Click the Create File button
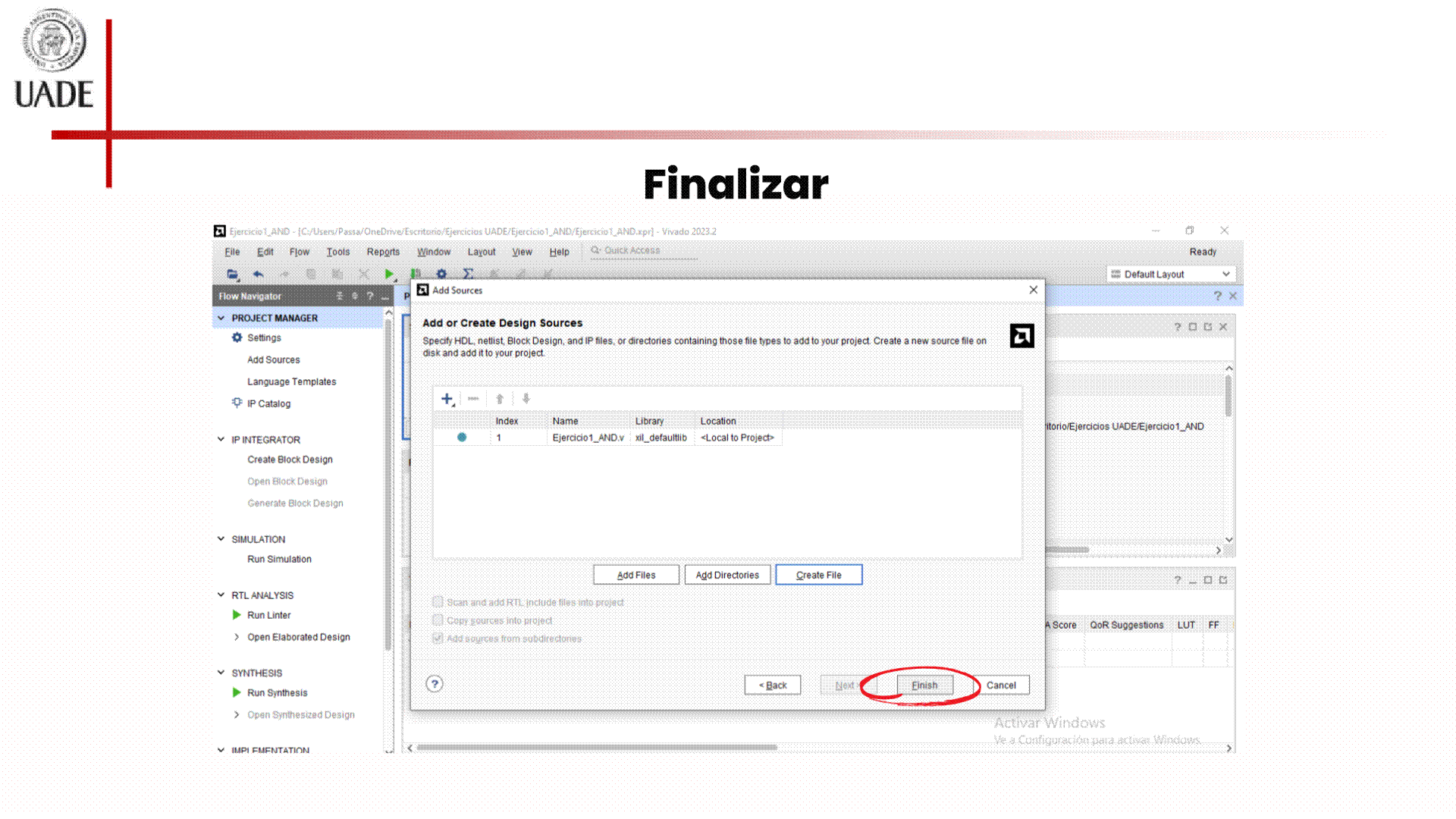1456x819 pixels. click(x=818, y=575)
